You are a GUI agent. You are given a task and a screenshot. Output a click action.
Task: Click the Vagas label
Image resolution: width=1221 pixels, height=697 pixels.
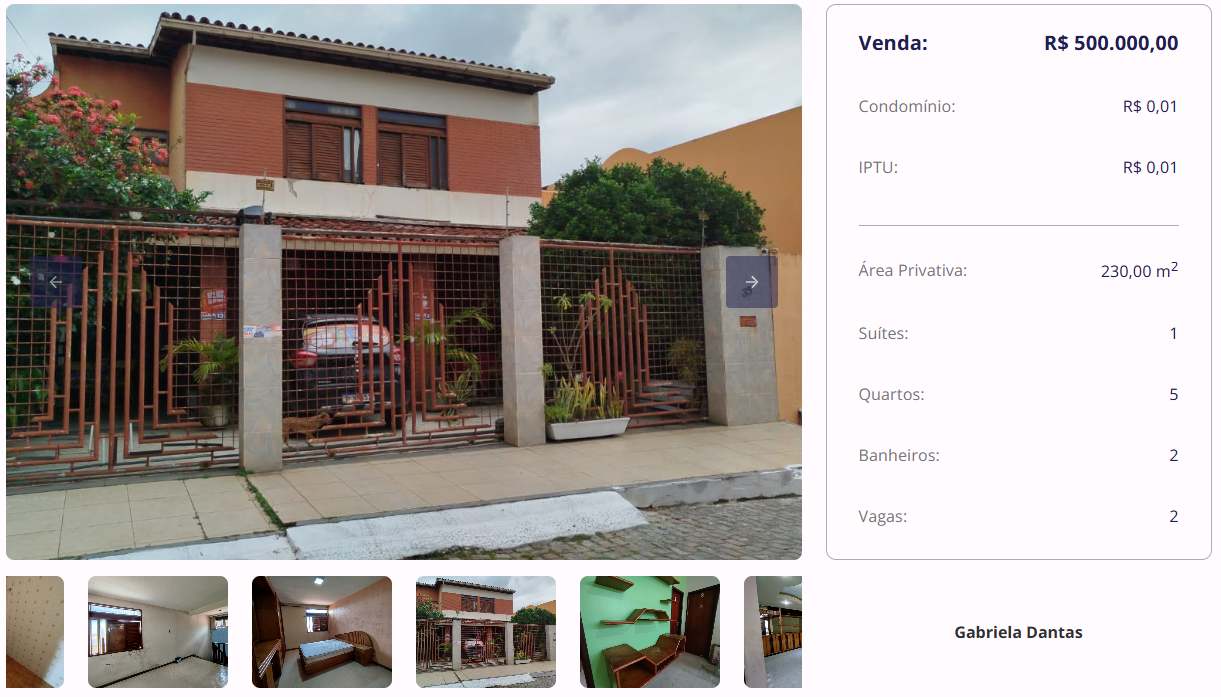[883, 516]
